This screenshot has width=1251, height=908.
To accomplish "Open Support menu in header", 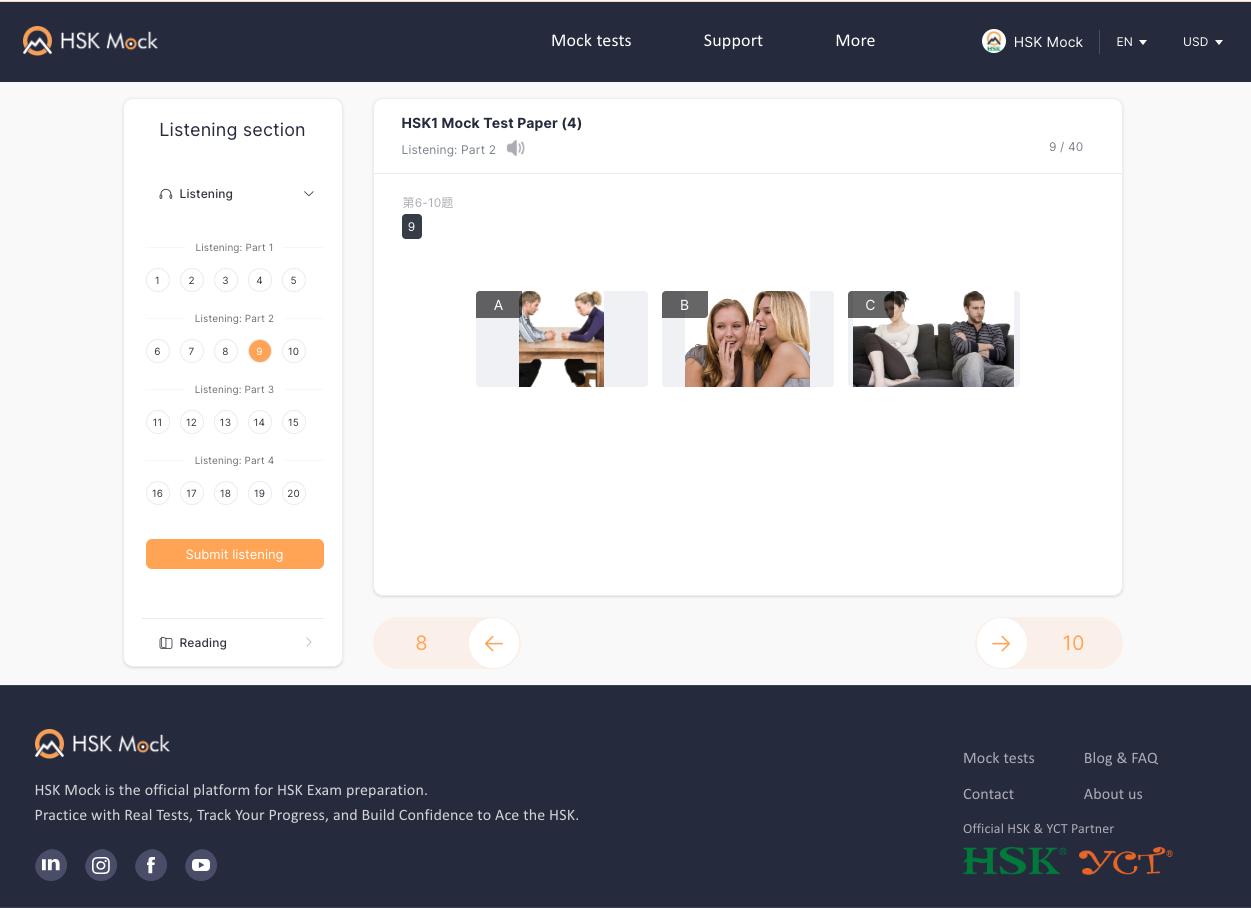I will tap(733, 41).
